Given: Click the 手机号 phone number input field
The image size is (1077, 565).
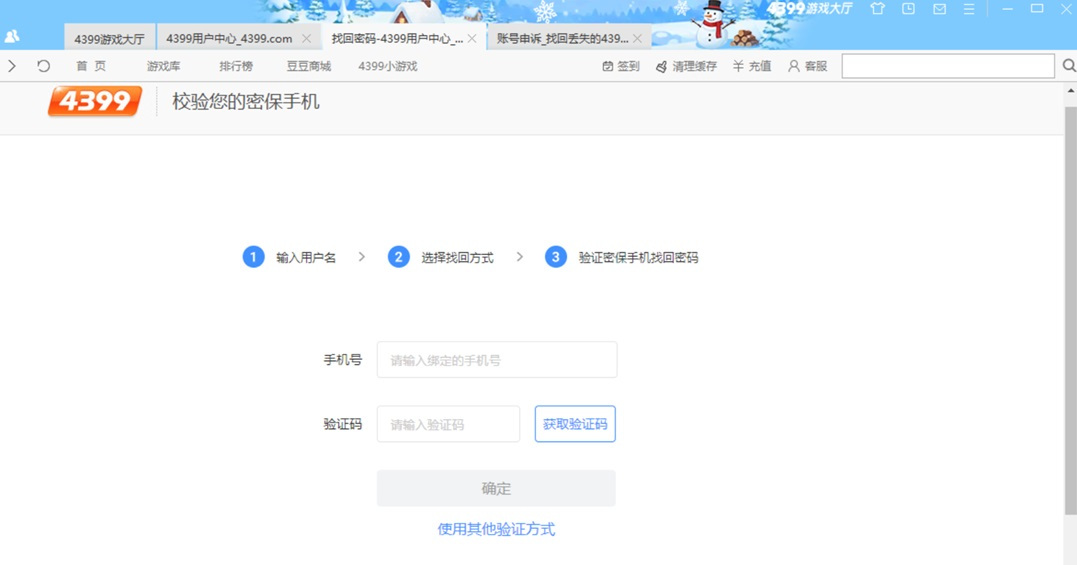Looking at the screenshot, I should click(x=497, y=360).
